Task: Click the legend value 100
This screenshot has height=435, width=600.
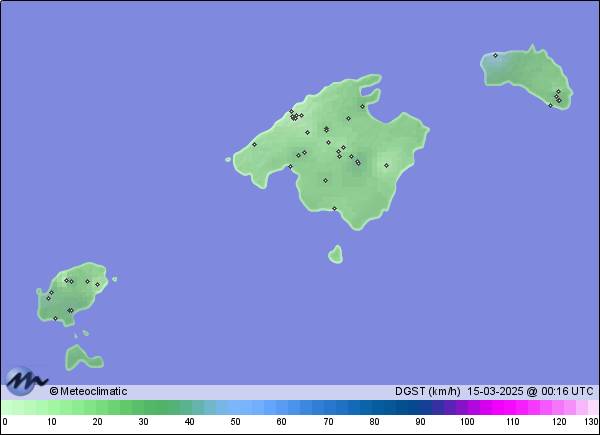Action: (467, 422)
